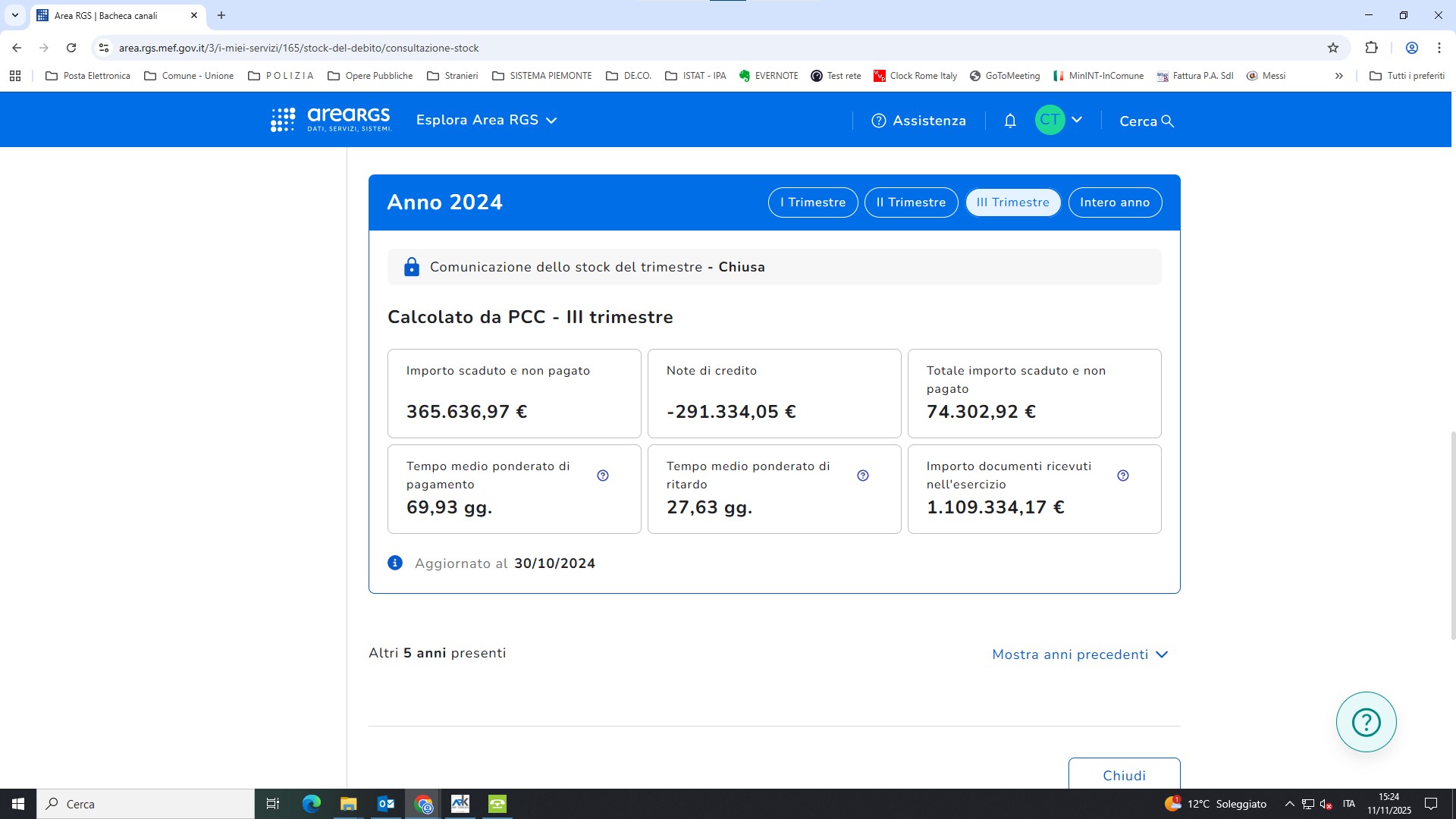Viewport: 1456px width, 819px height.
Task: Open browser extensions puzzle icon
Action: [x=1371, y=48]
